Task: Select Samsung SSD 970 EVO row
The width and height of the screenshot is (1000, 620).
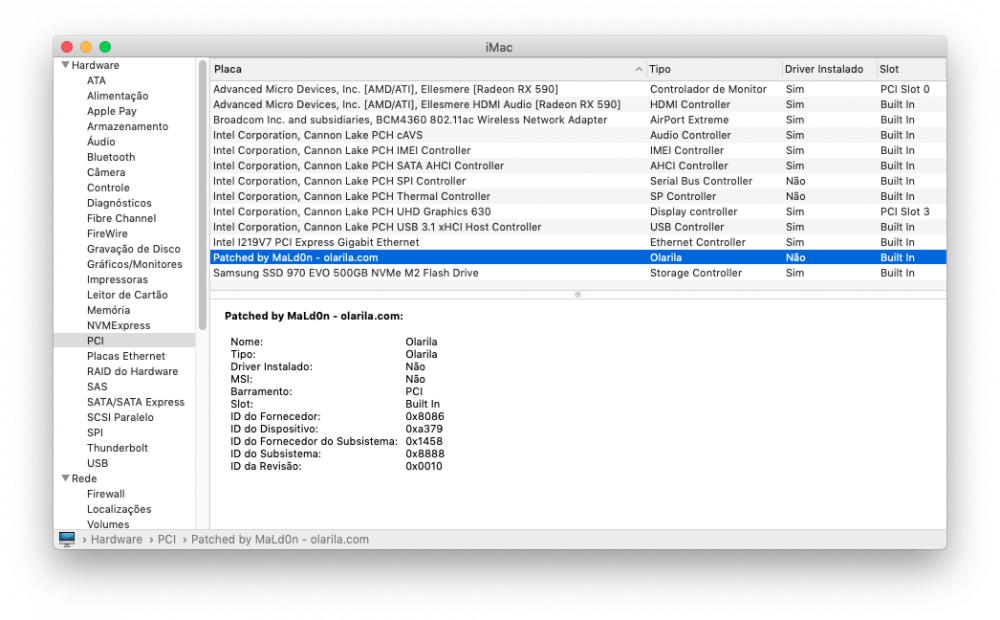Action: [578, 273]
